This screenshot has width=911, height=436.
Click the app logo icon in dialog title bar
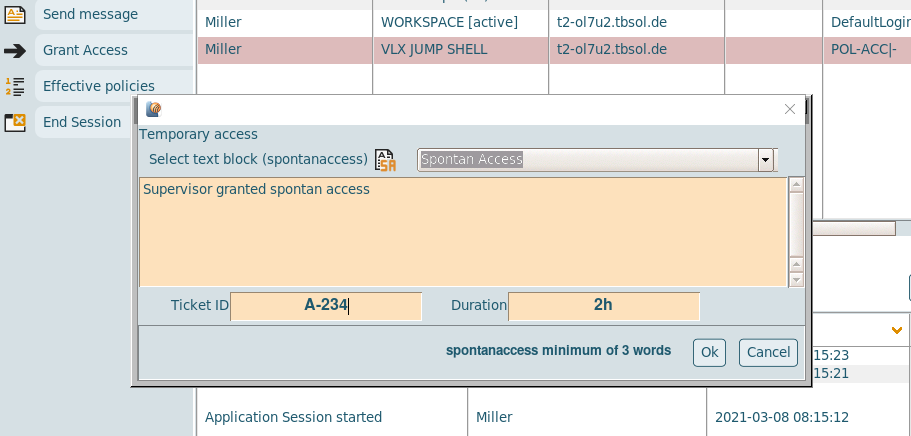pos(153,109)
